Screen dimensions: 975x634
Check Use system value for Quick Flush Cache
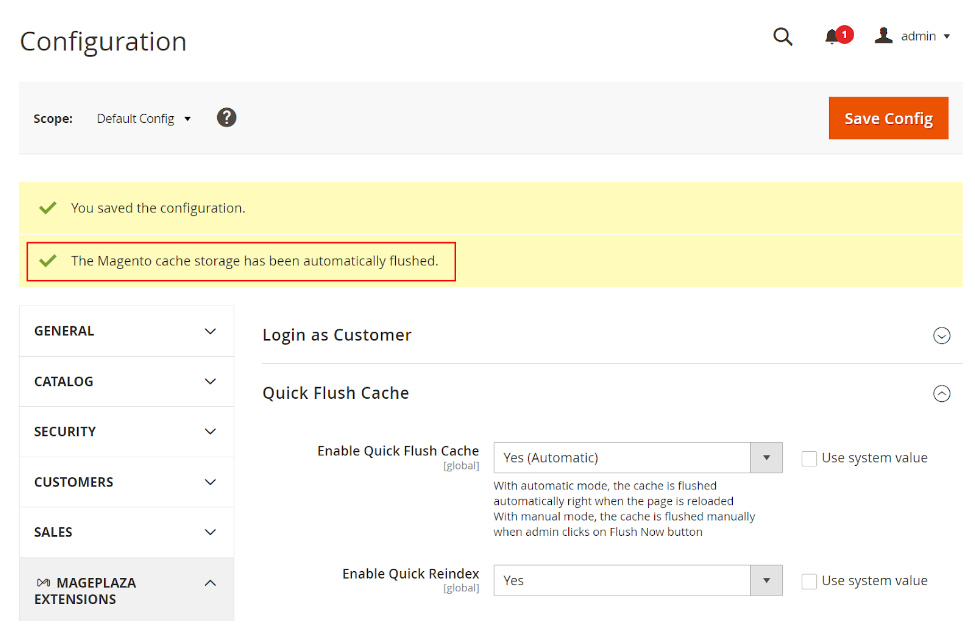[809, 459]
